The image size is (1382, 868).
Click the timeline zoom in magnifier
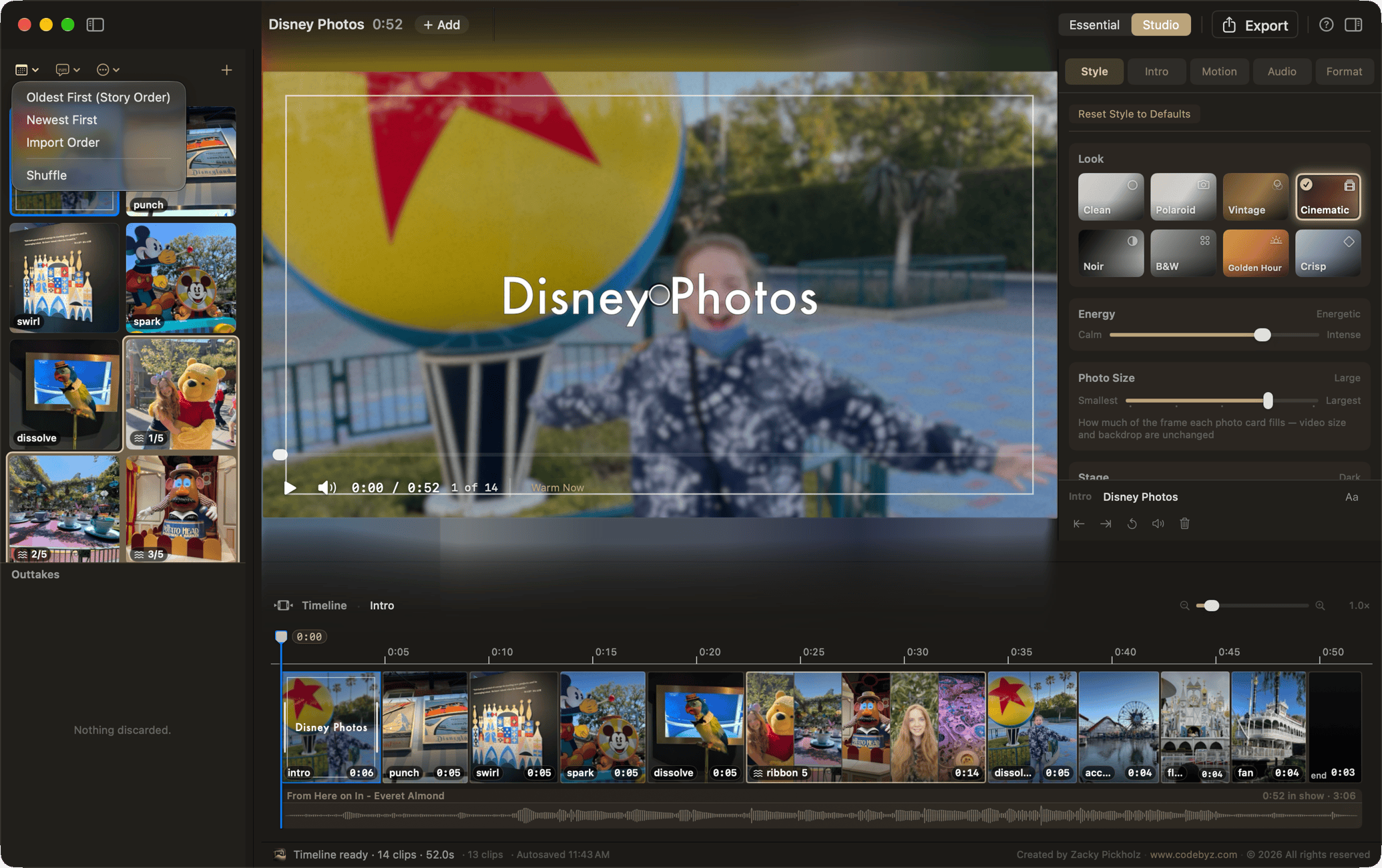coord(1320,606)
